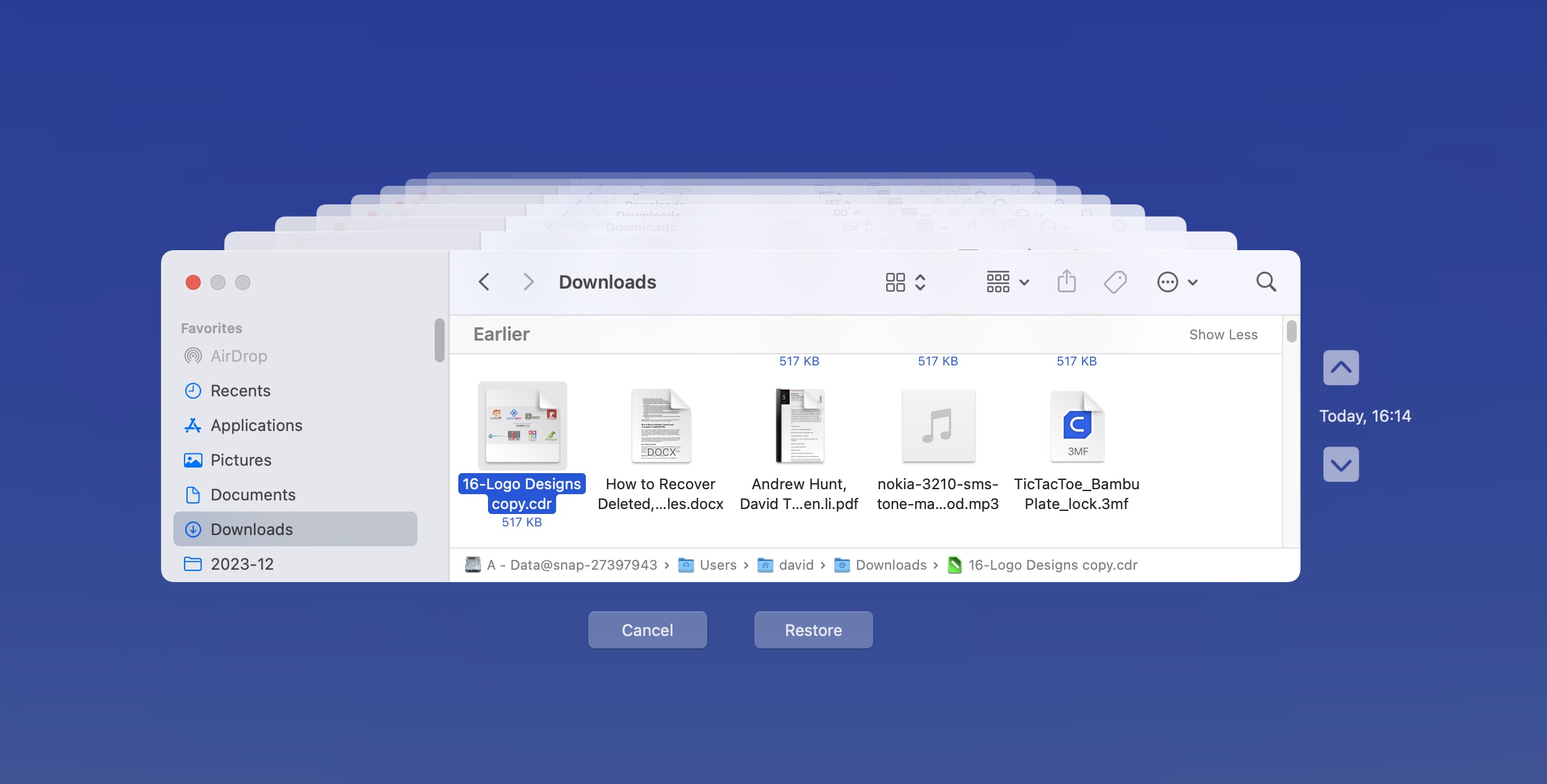Click Restore to recover selected file
1547x784 pixels.
point(813,629)
